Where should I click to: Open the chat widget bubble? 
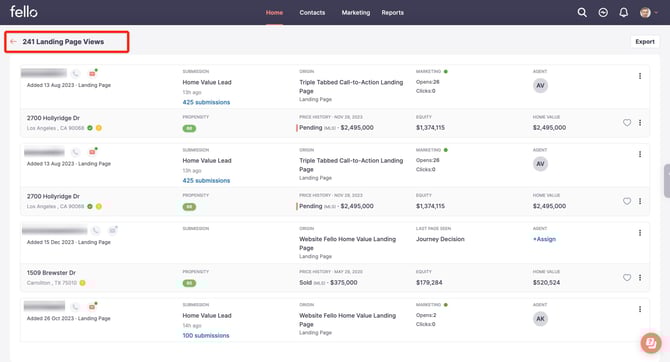point(651,342)
